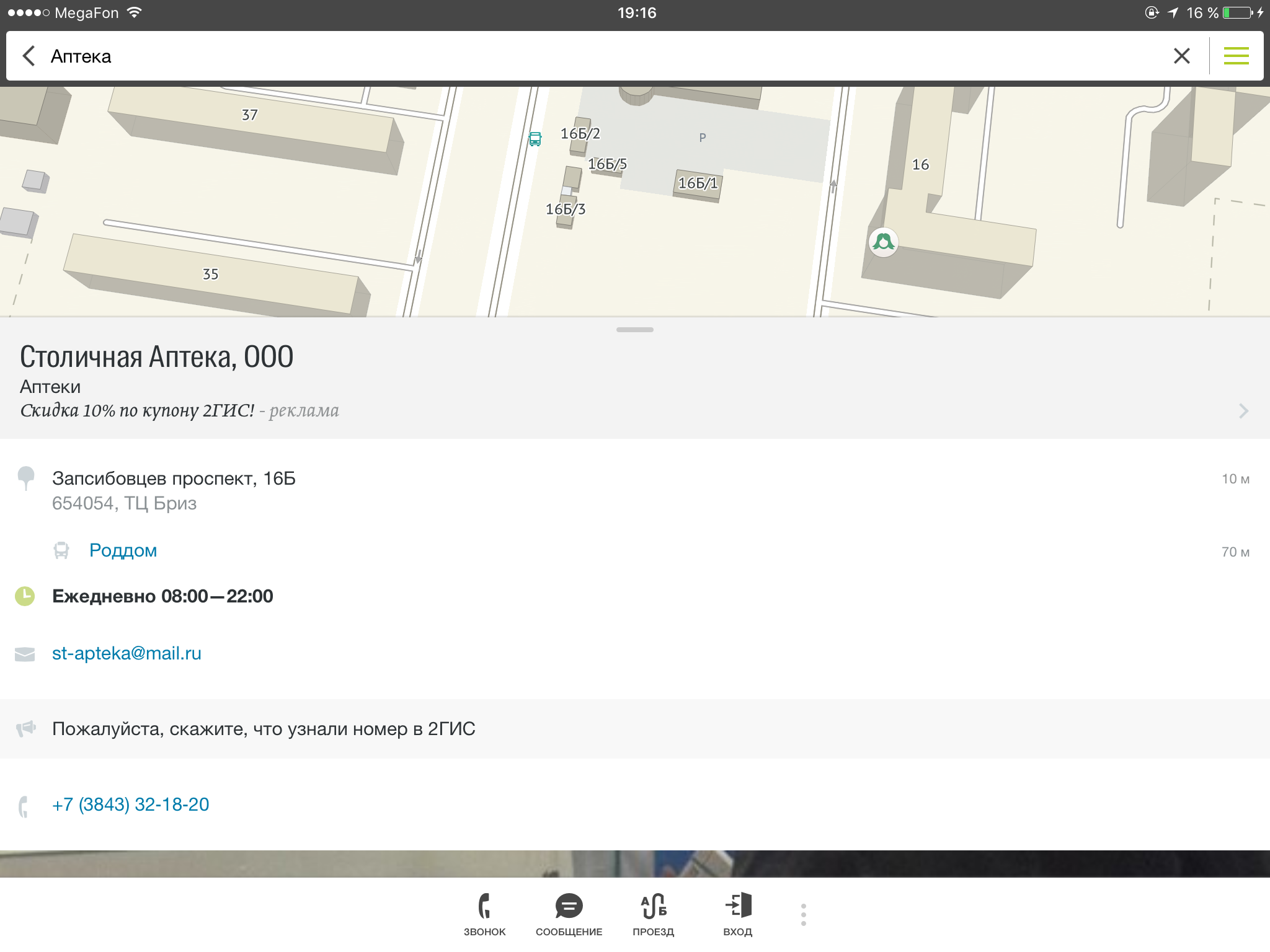Image resolution: width=1270 pixels, height=952 pixels.
Task: Open the three-dot more options
Action: pyautogui.click(x=804, y=915)
